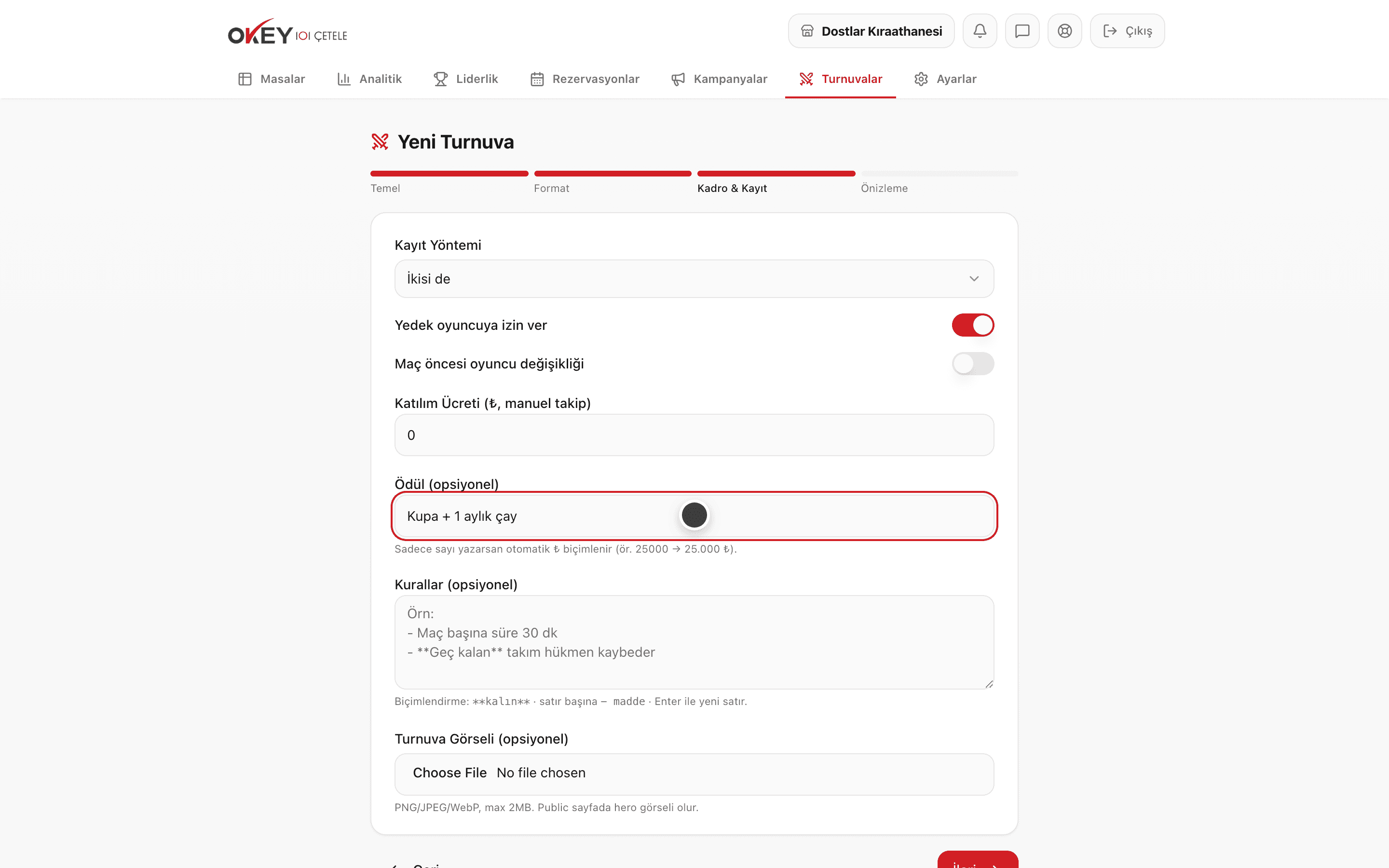Click the OKEY Çetele logo
The height and width of the screenshot is (868, 1389).
click(287, 31)
